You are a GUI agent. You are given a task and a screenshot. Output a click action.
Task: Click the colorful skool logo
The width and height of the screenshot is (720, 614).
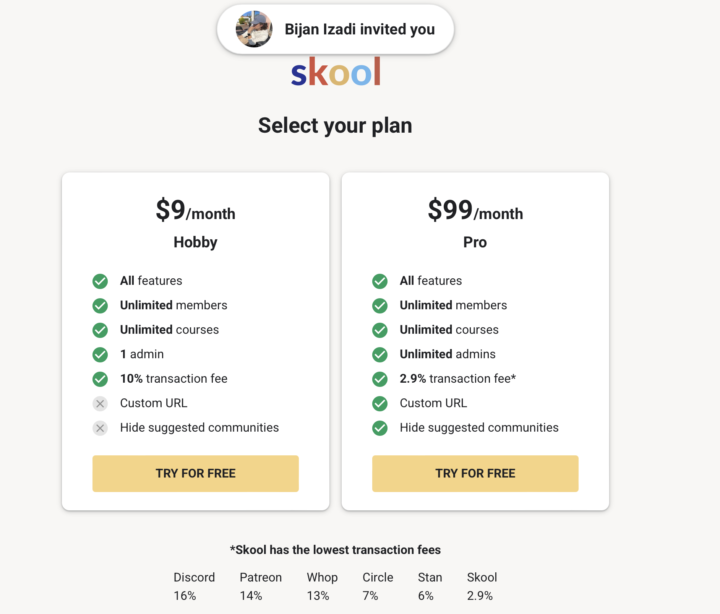click(336, 72)
